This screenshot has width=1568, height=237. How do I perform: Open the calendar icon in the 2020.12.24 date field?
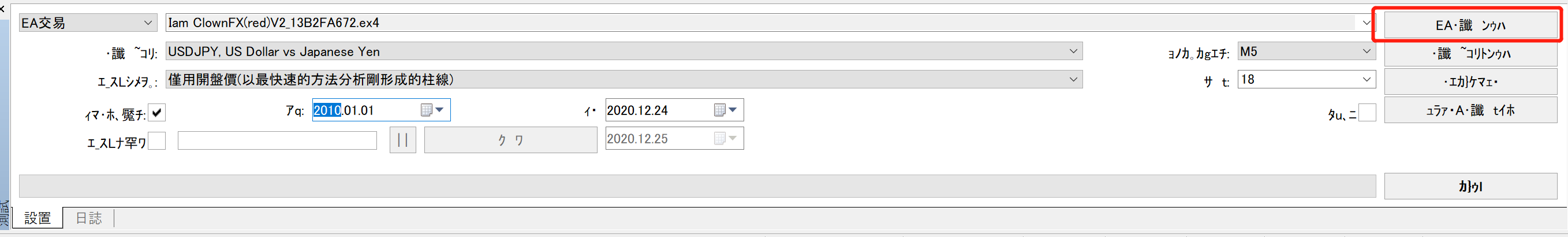(719, 110)
